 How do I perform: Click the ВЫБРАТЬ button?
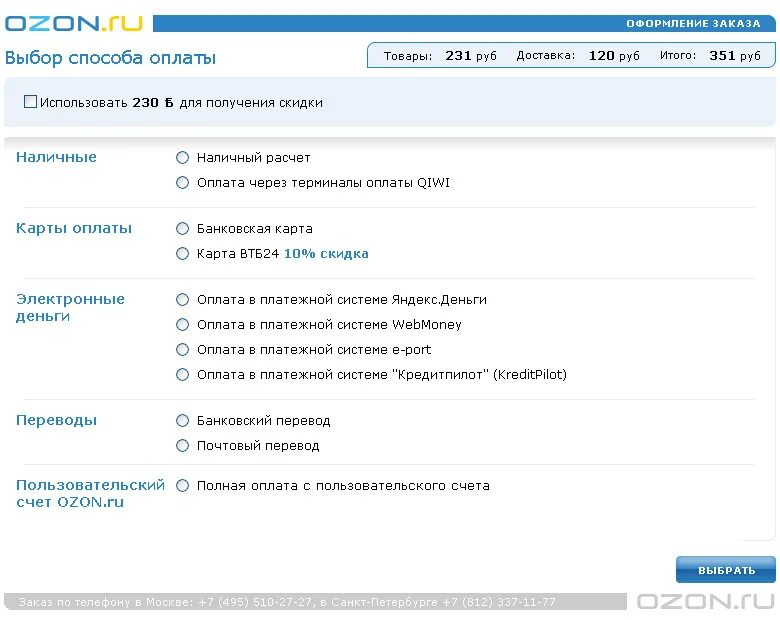pyautogui.click(x=726, y=570)
